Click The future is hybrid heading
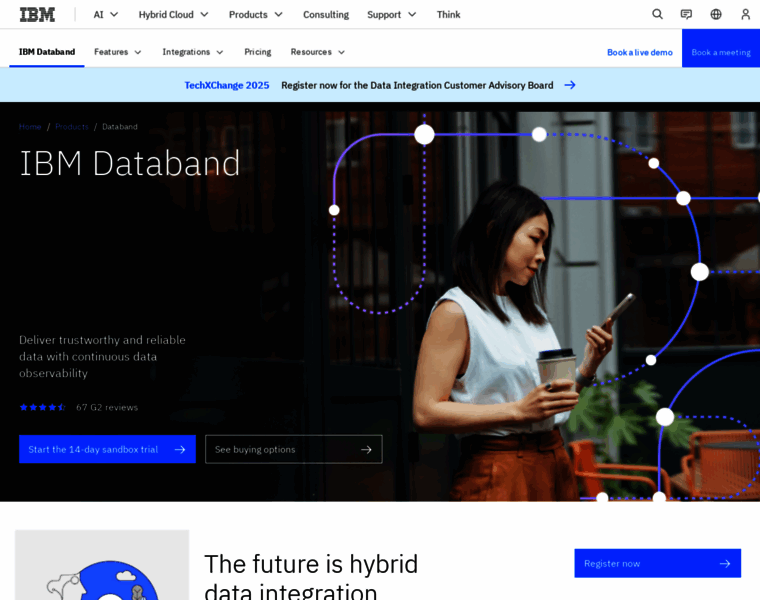The width and height of the screenshot is (760, 600). click(311, 578)
